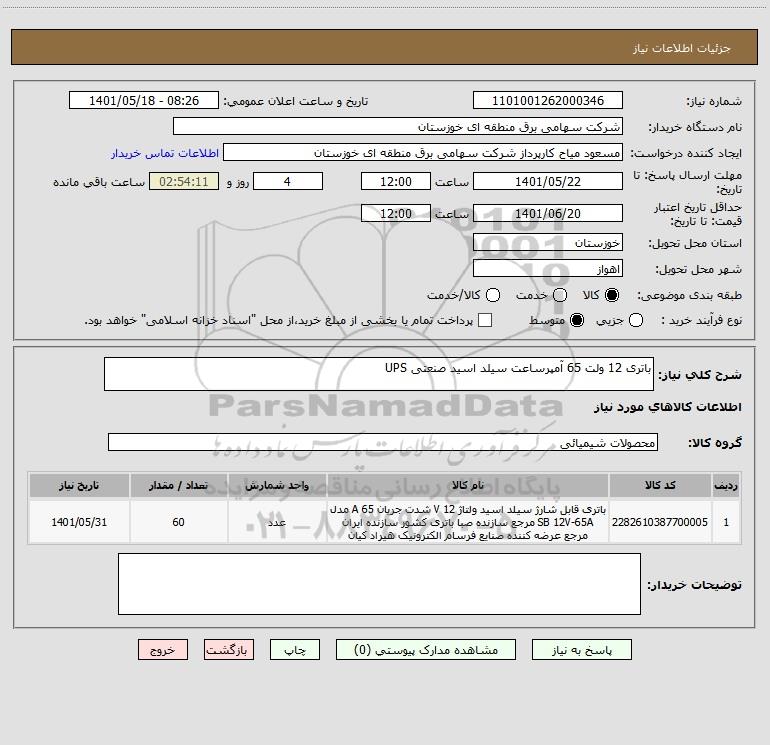Select the کالا radio button

(x=612, y=295)
